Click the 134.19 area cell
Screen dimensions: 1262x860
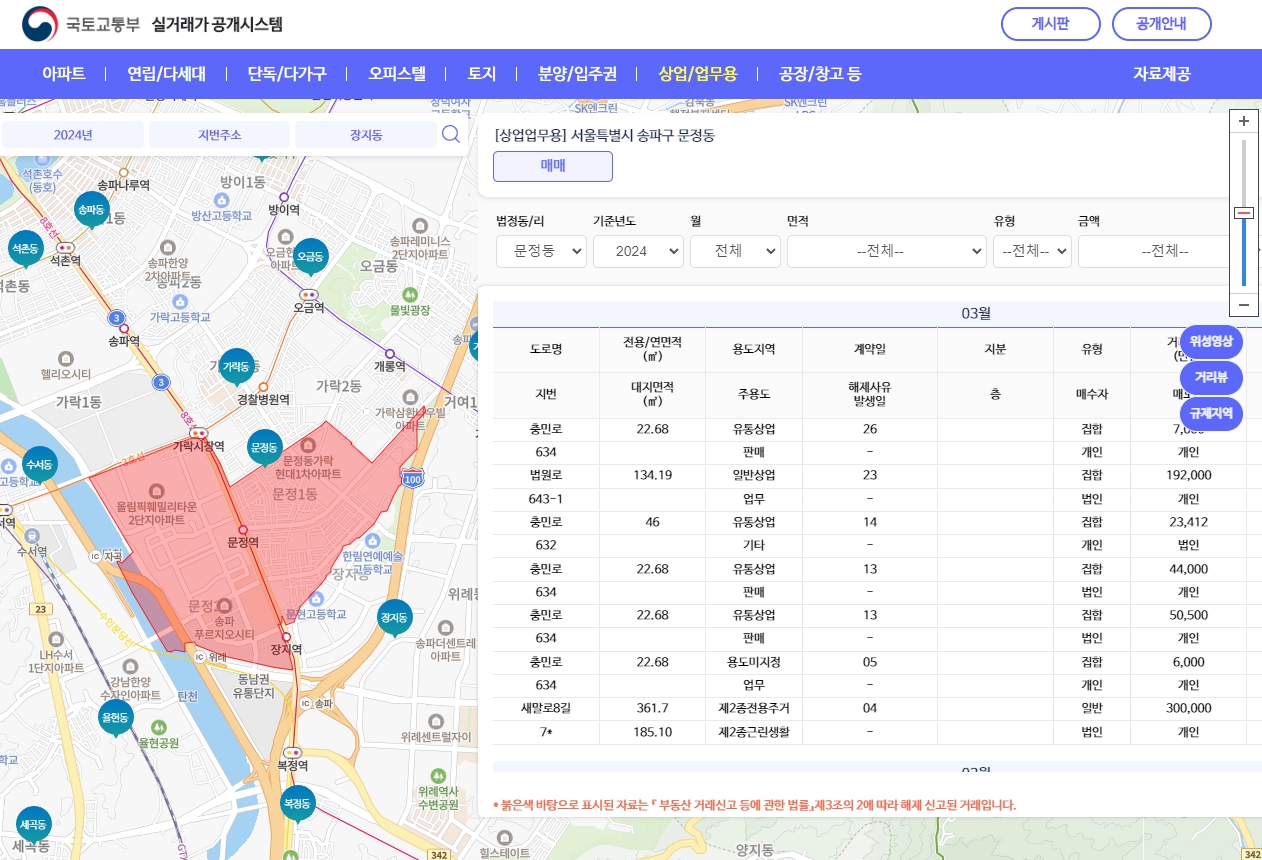click(652, 476)
